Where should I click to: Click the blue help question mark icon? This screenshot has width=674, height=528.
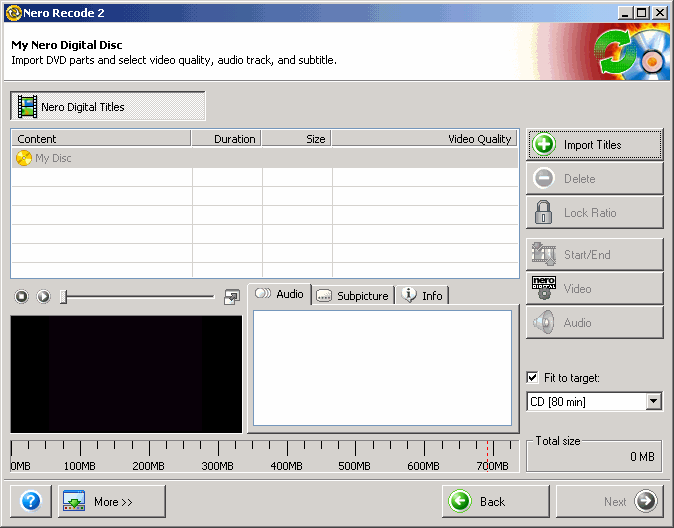point(30,501)
